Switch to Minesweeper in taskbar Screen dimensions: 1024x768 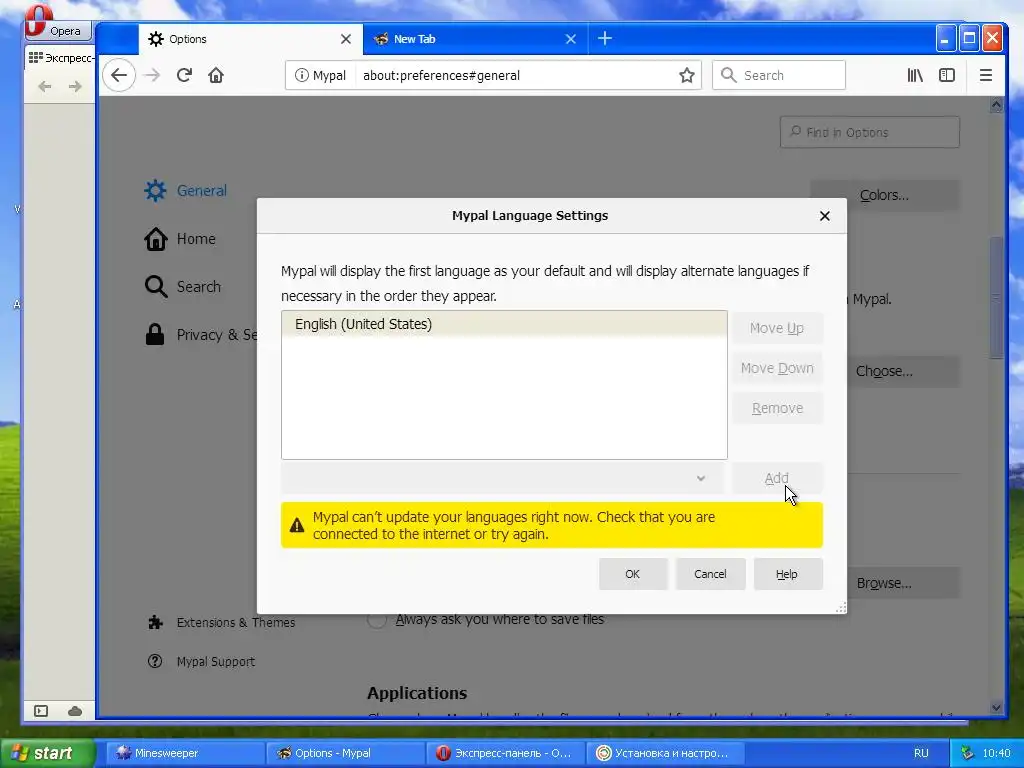click(184, 753)
